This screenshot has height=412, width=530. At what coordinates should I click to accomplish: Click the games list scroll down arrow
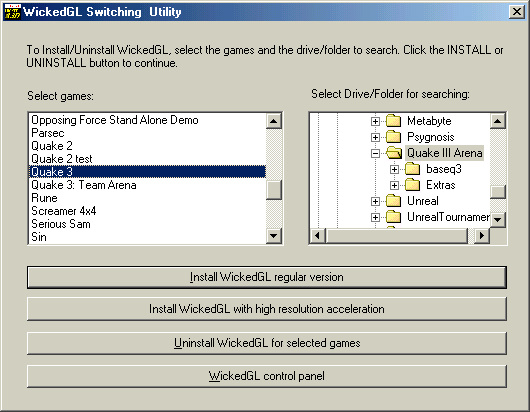[x=274, y=235]
